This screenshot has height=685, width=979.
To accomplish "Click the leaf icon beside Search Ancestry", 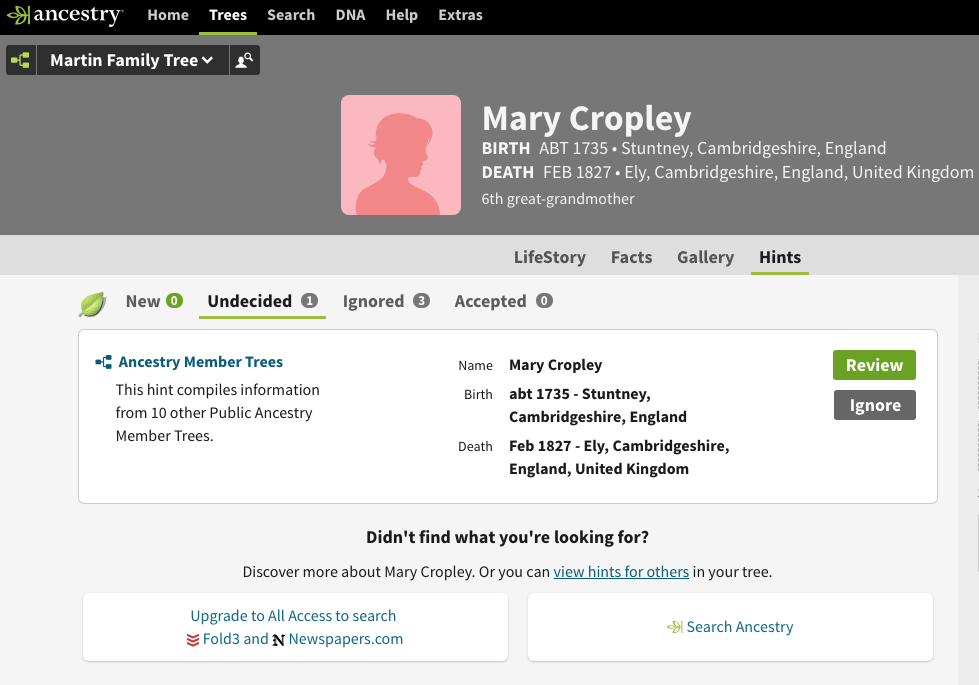I will [677, 627].
